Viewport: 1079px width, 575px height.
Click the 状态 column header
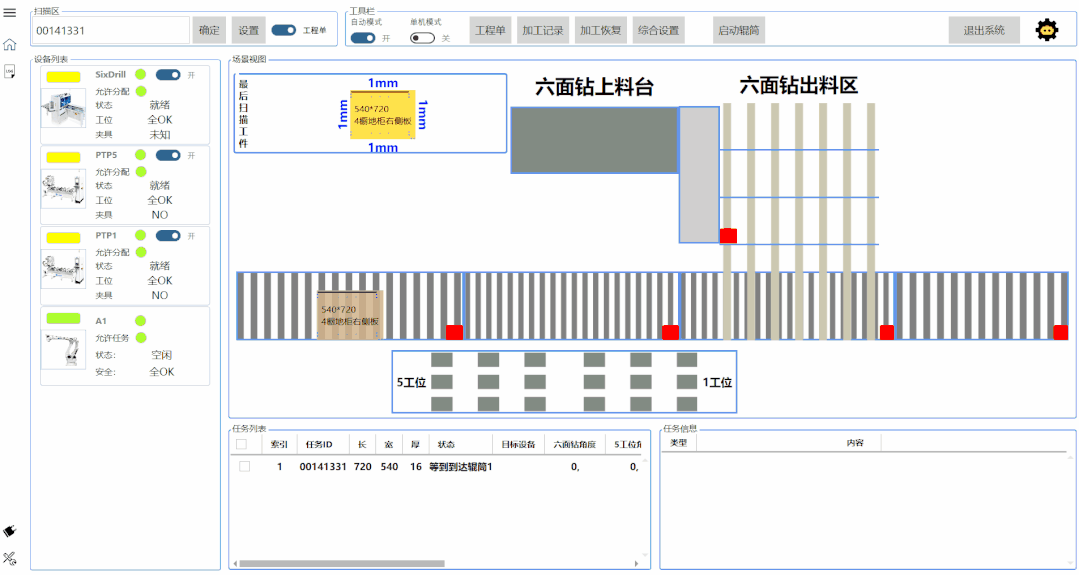coord(447,444)
